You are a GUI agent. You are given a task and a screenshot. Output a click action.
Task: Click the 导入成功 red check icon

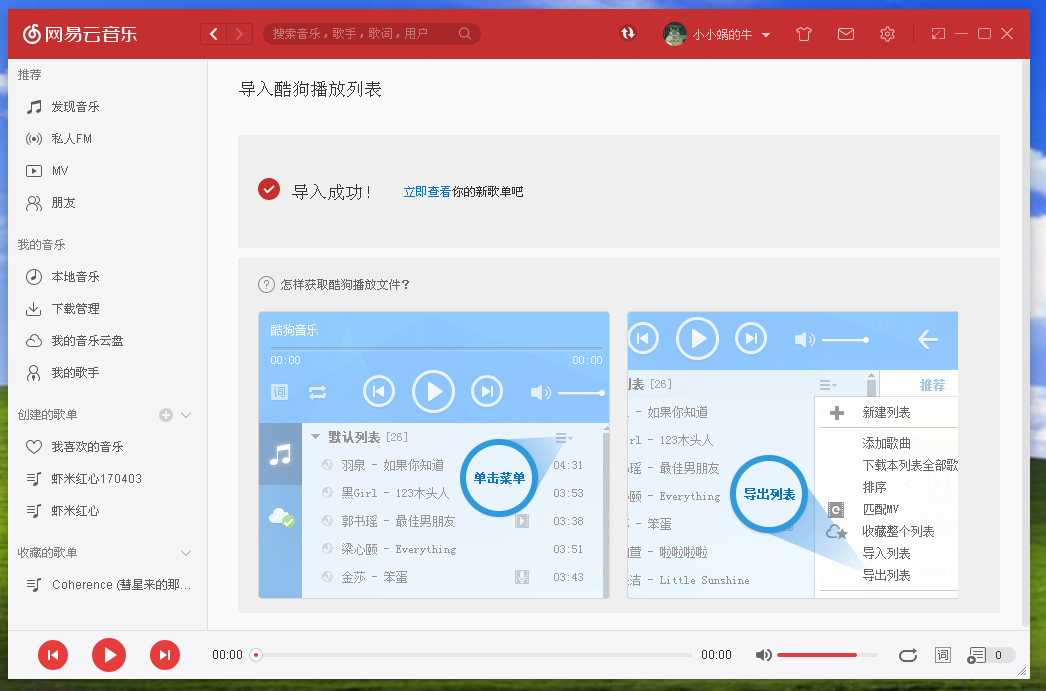tap(269, 189)
